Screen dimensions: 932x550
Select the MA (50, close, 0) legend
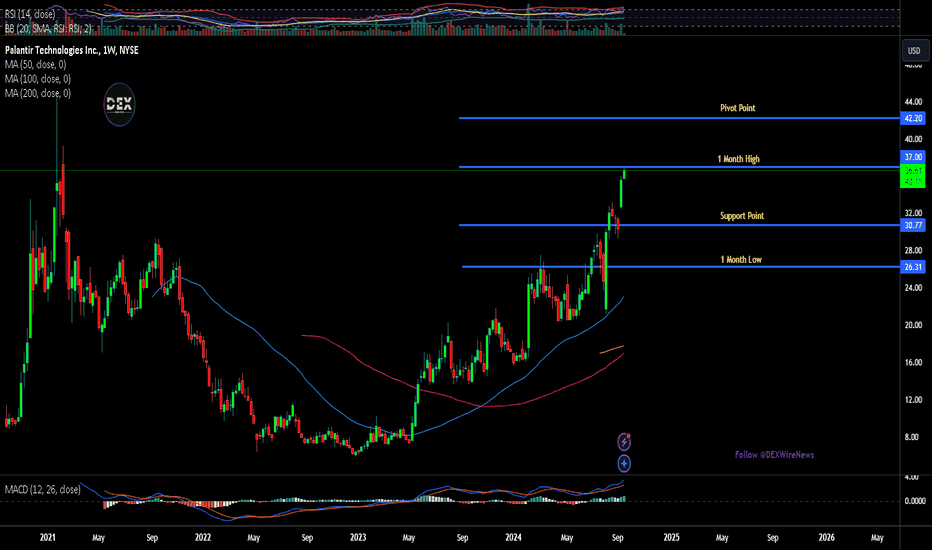(36, 64)
